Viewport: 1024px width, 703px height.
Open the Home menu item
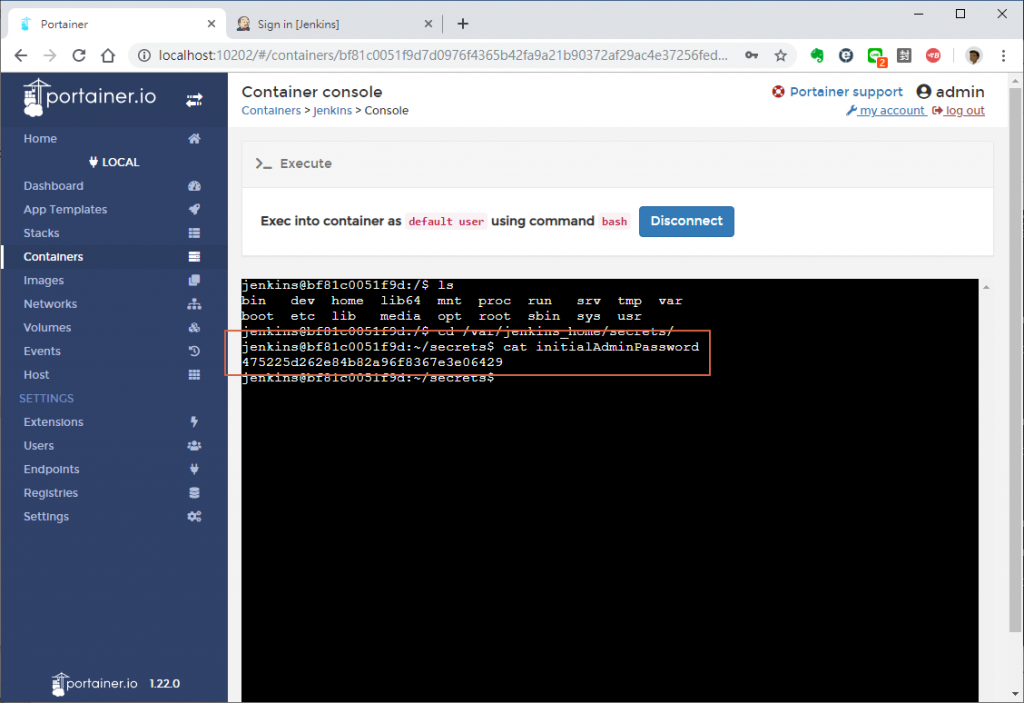[x=115, y=139]
